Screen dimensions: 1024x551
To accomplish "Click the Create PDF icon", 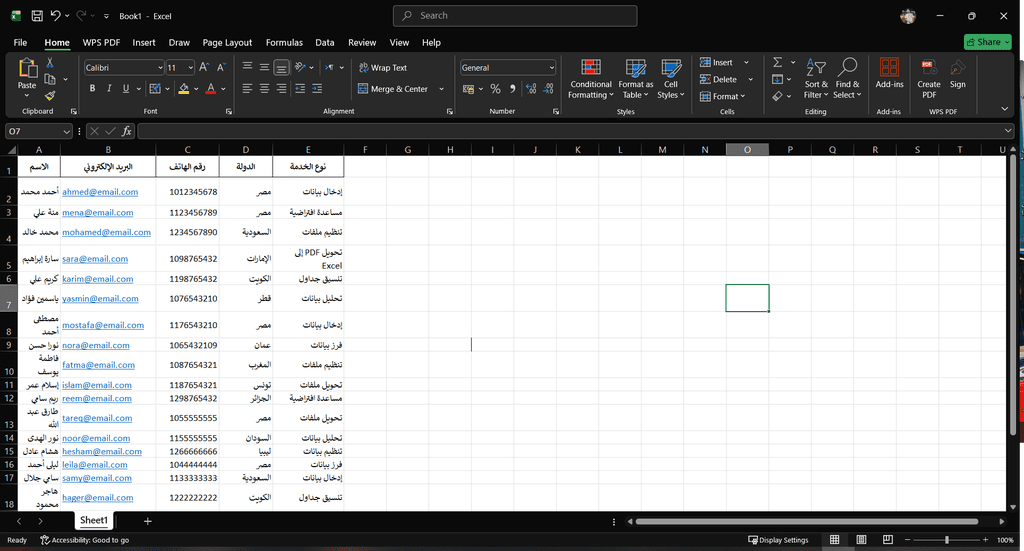I will click(x=929, y=73).
